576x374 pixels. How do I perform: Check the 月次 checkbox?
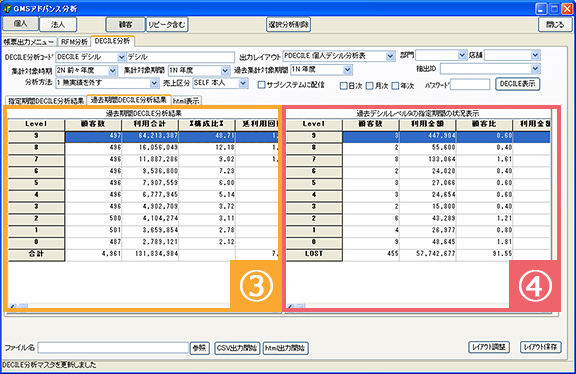[x=369, y=86]
